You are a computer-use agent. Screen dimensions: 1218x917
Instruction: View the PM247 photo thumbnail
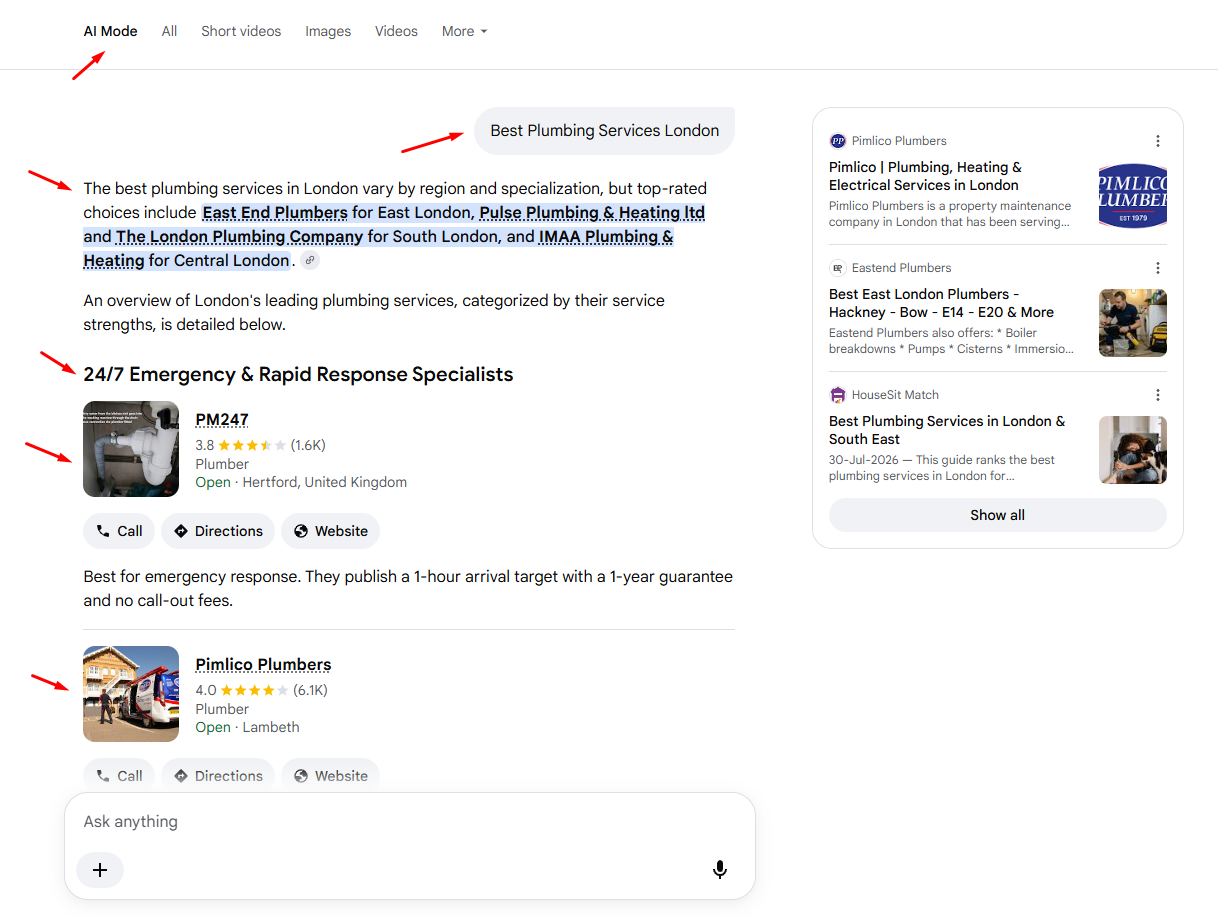coord(131,449)
